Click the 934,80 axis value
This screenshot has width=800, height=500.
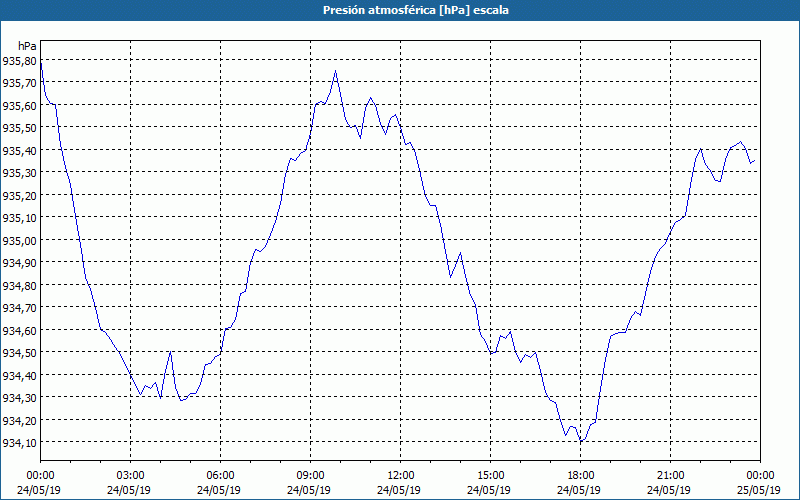point(19,285)
